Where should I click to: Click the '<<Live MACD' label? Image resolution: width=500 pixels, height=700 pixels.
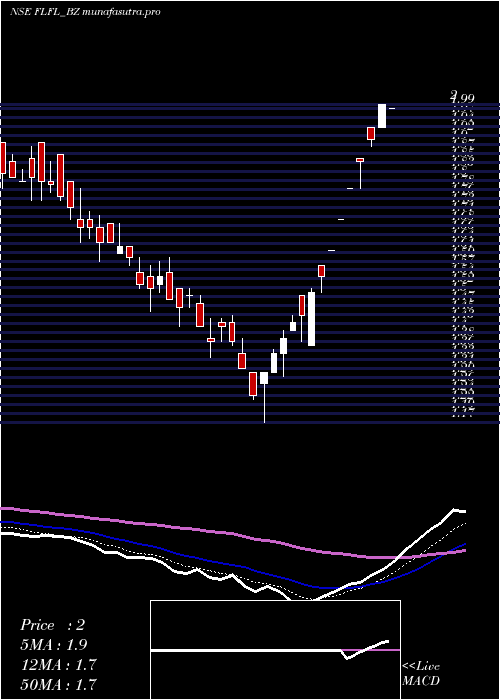[421, 673]
